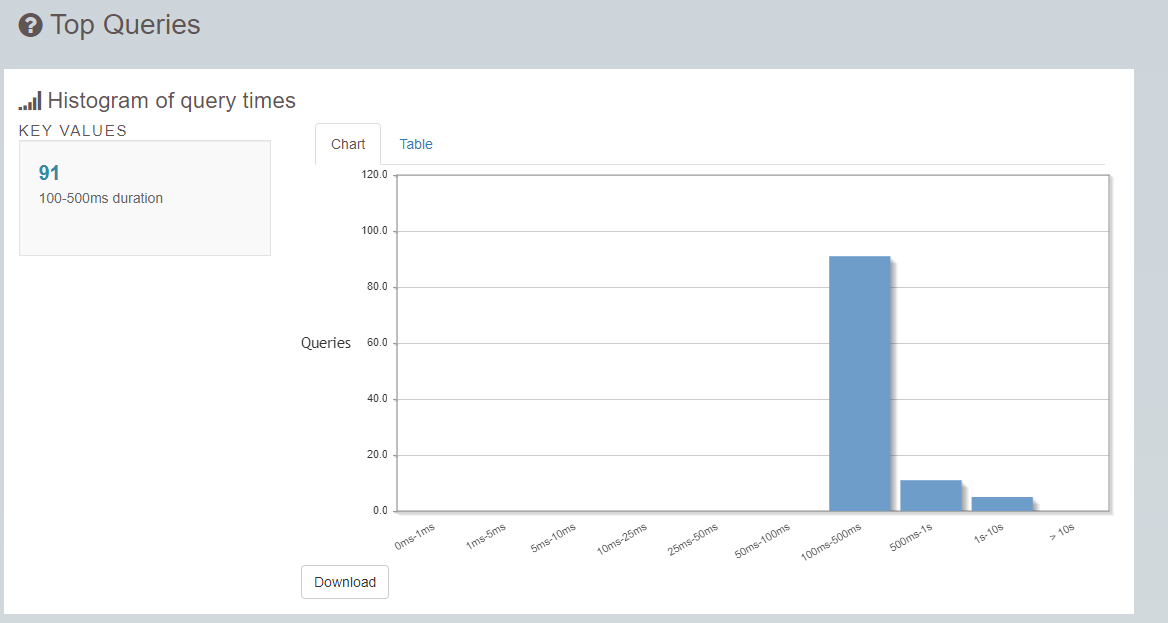1168x623 pixels.
Task: Click the 25ms-50ms axis label
Action: (x=693, y=540)
